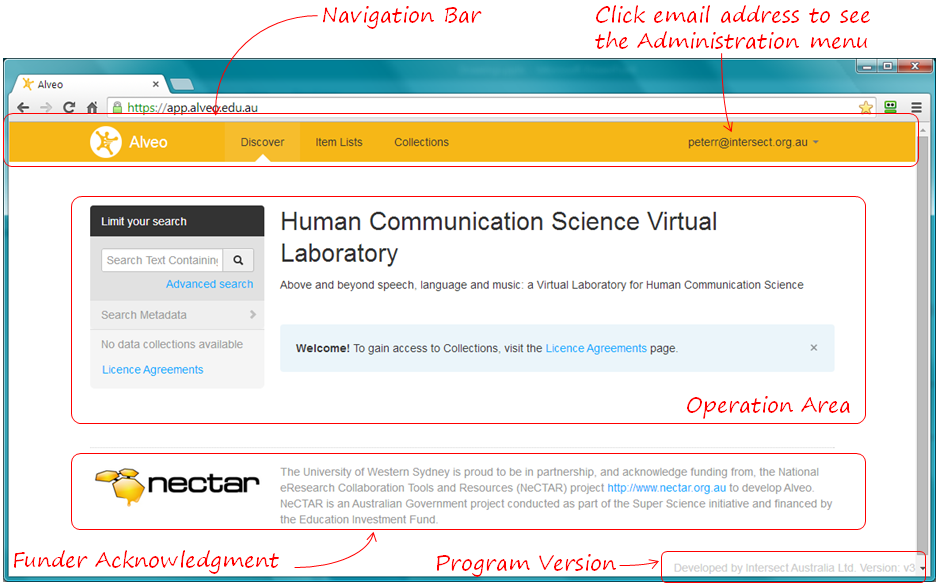
Task: Click 'No data collections available' text
Action: 172,344
